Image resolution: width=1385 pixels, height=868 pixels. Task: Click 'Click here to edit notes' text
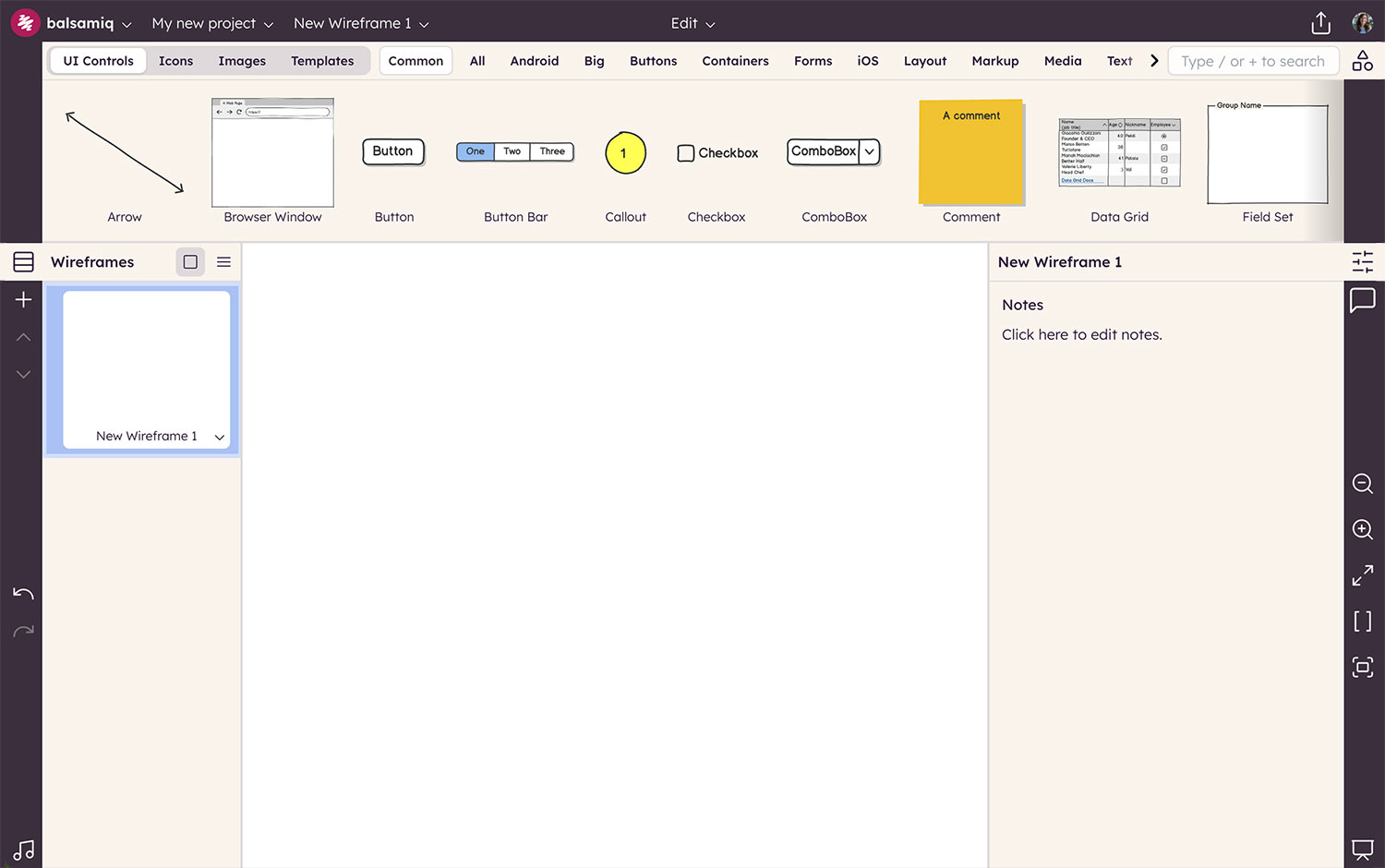[x=1081, y=334]
